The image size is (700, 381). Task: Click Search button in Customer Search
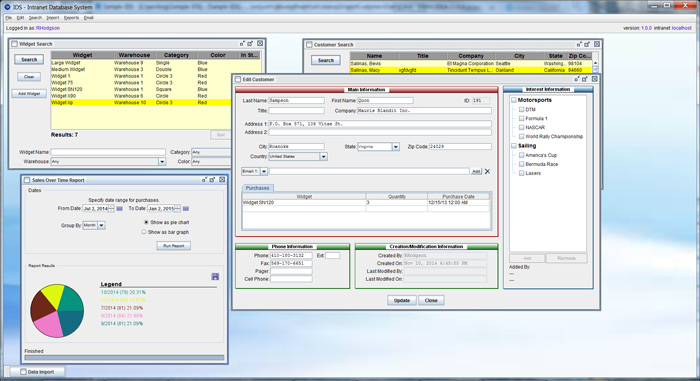pyautogui.click(x=326, y=60)
